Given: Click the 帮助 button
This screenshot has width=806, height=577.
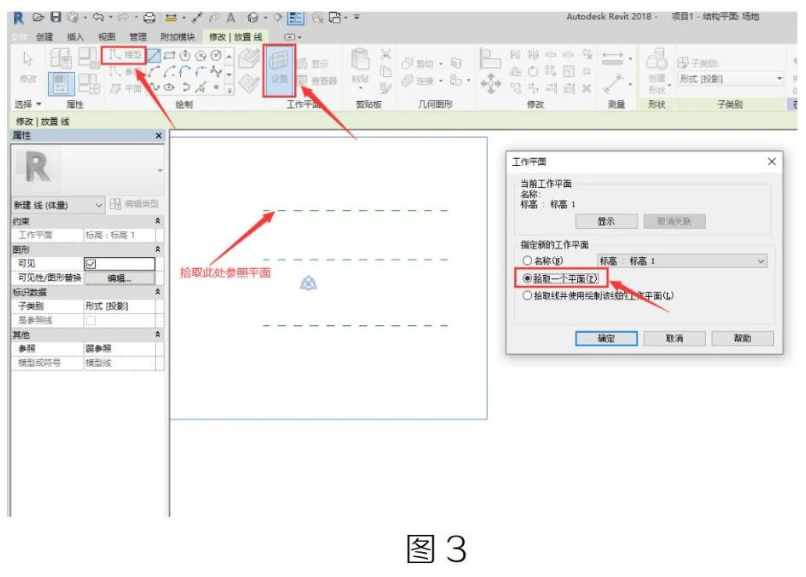Looking at the screenshot, I should tap(742, 338).
